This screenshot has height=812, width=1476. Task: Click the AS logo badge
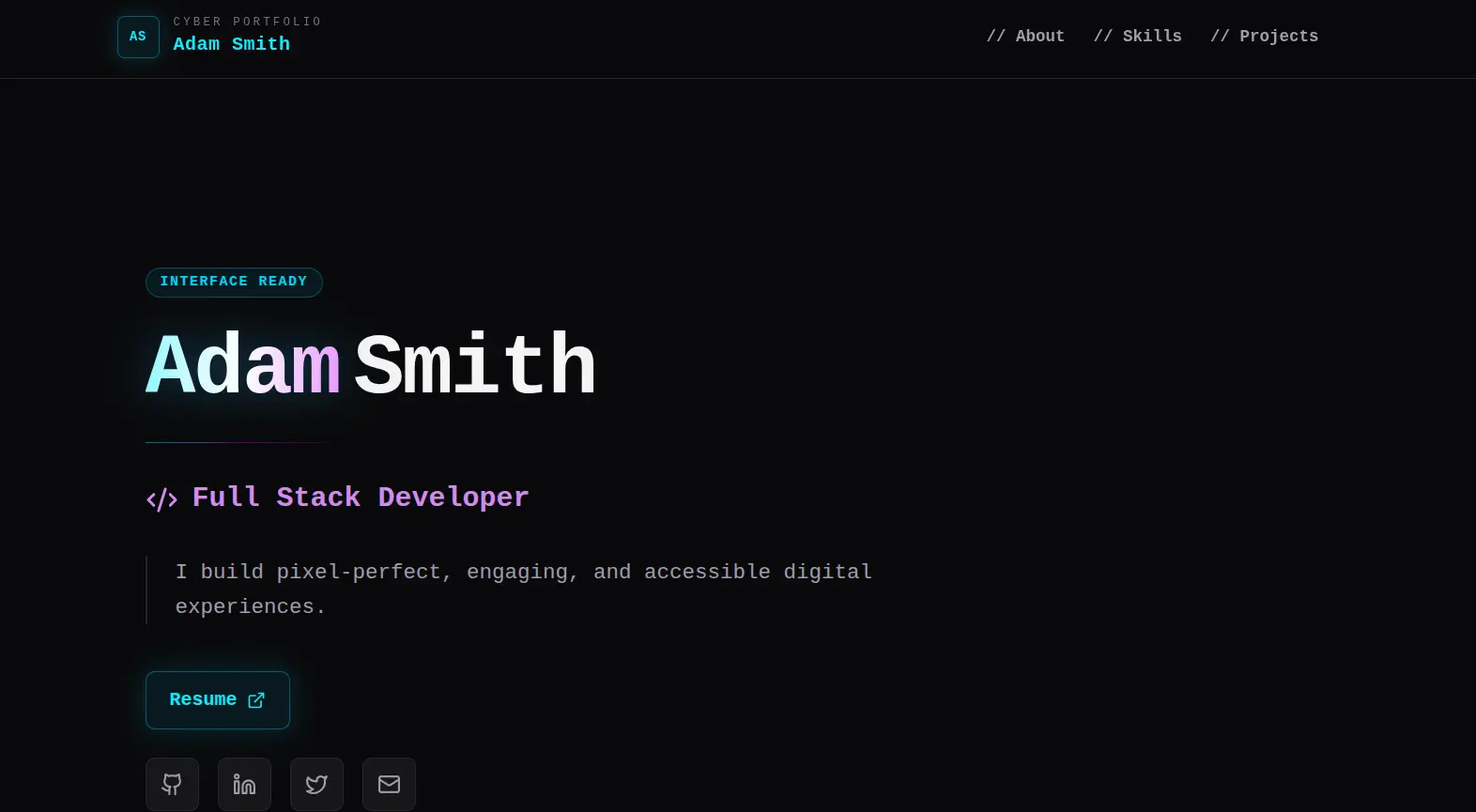(138, 37)
